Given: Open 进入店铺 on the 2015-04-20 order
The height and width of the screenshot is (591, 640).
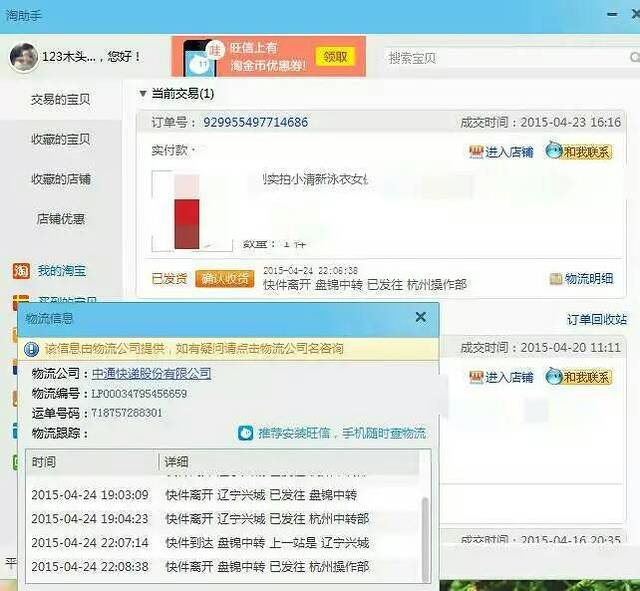Looking at the screenshot, I should coord(501,377).
